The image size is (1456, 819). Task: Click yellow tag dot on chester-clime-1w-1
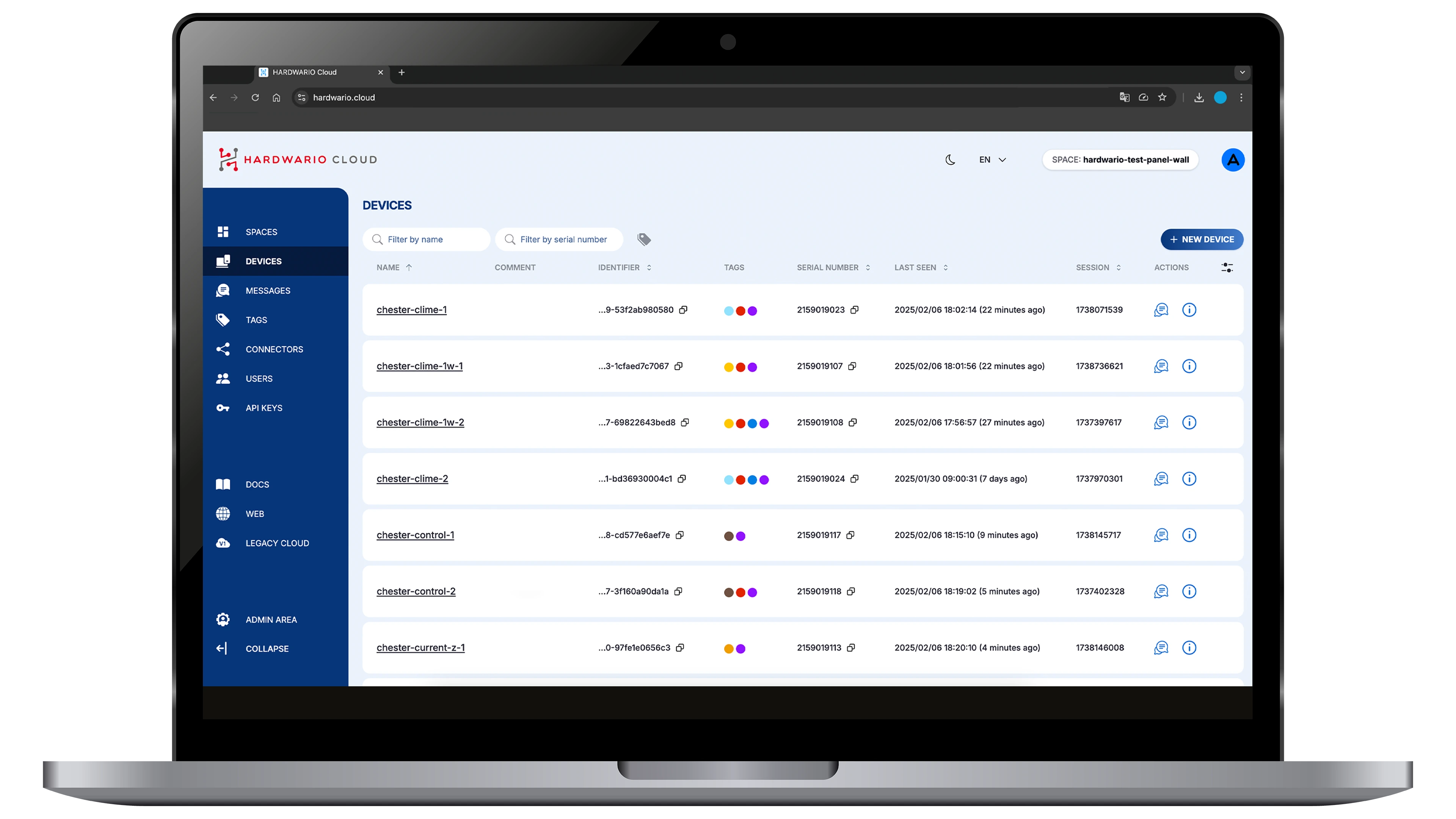pyautogui.click(x=728, y=367)
